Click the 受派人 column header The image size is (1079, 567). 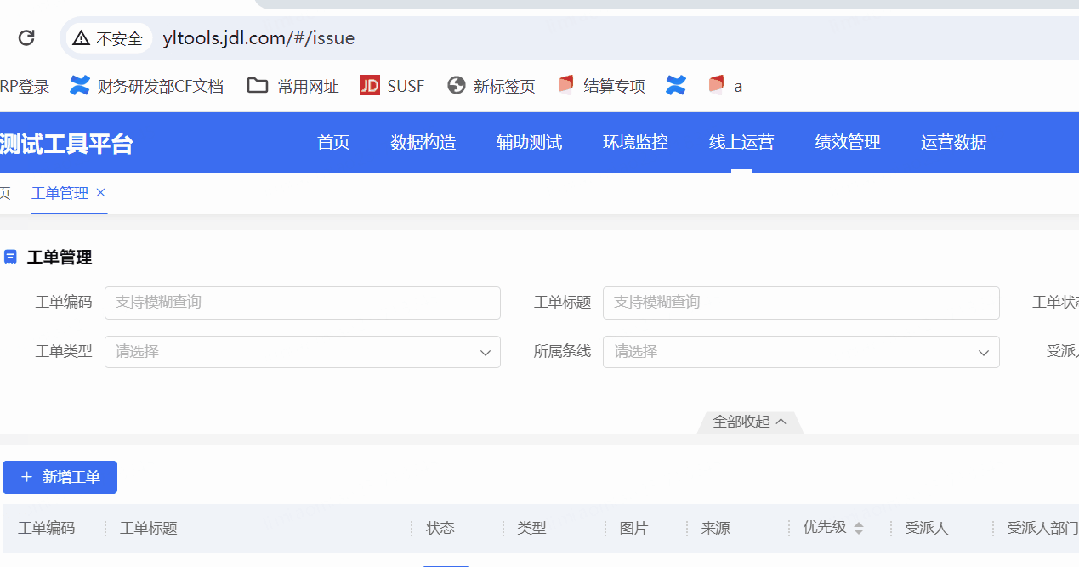click(926, 528)
